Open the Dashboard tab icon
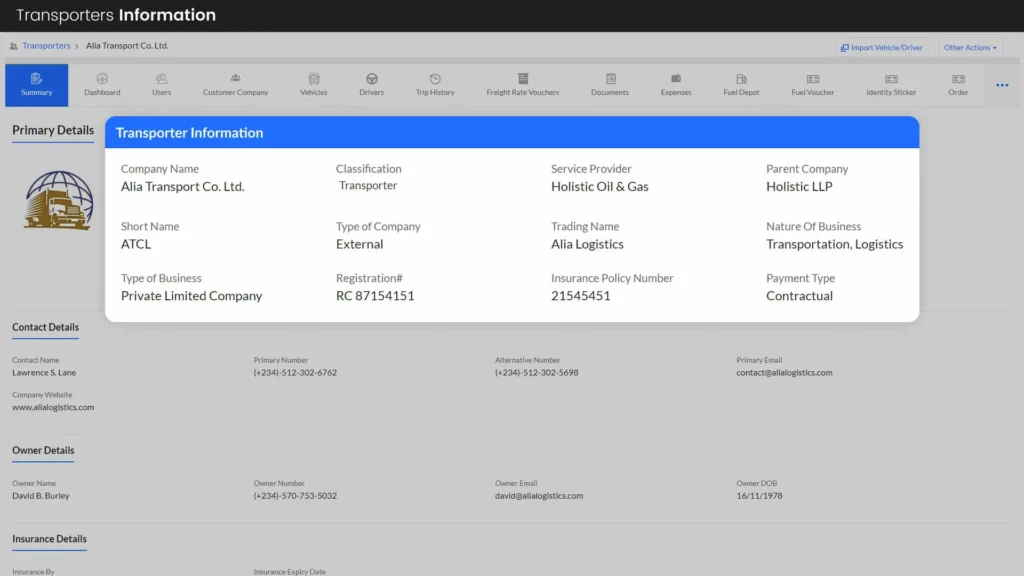 tap(102, 79)
